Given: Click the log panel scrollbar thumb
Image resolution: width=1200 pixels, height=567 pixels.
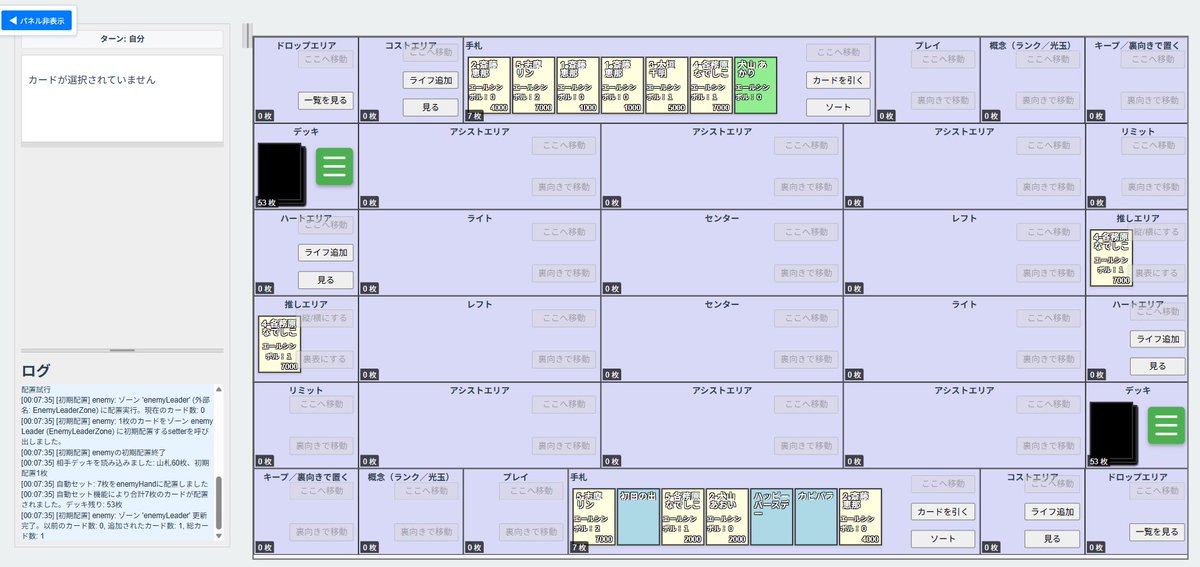Looking at the screenshot, I should (x=219, y=503).
